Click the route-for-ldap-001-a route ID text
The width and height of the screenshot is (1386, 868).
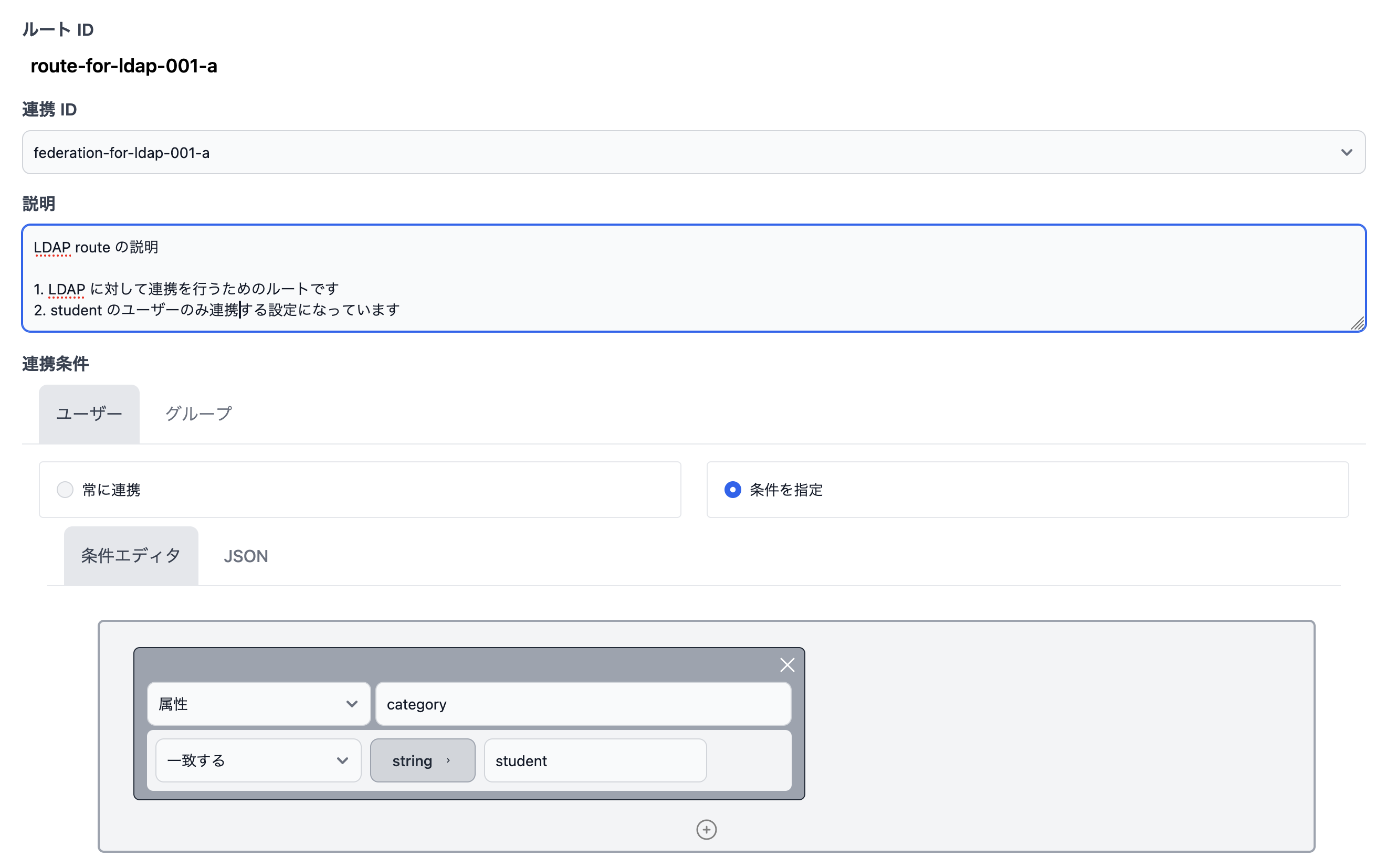(x=124, y=66)
